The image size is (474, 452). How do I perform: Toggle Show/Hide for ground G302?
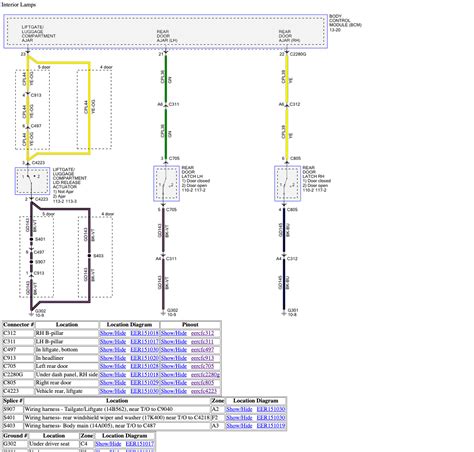108,444
